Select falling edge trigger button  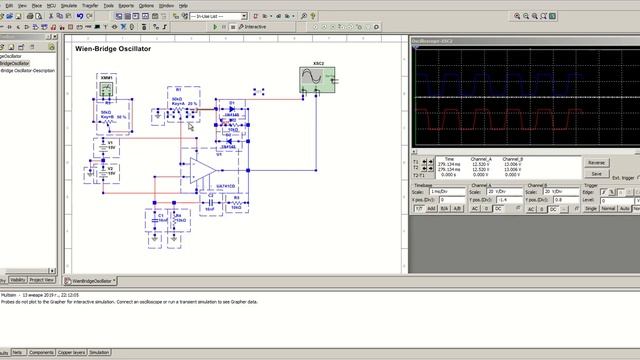[612, 192]
